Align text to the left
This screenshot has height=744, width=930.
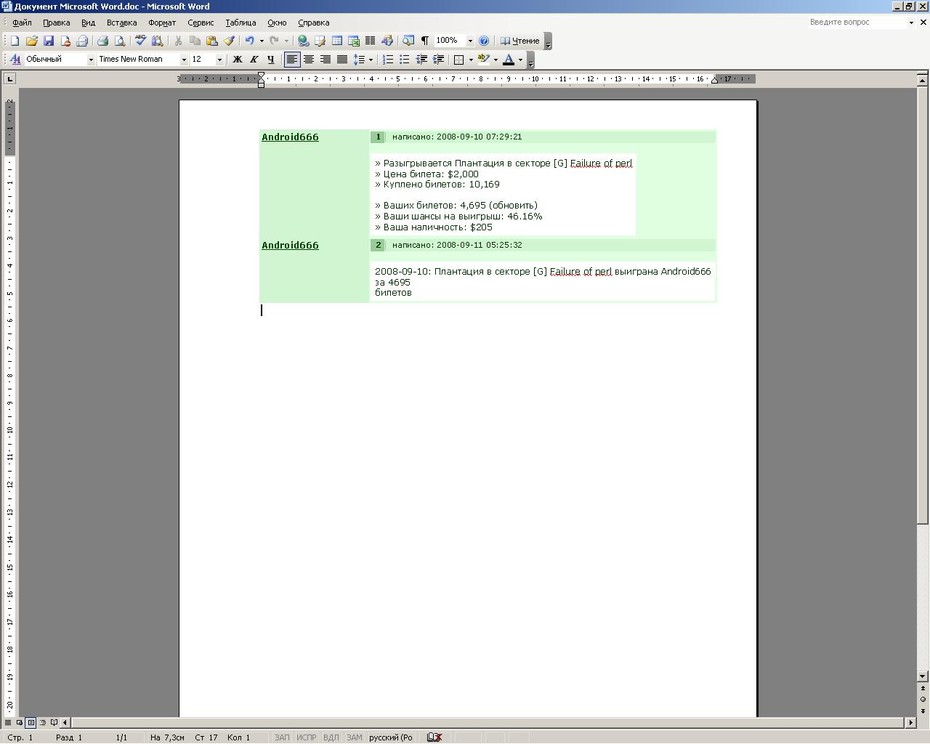[x=292, y=59]
